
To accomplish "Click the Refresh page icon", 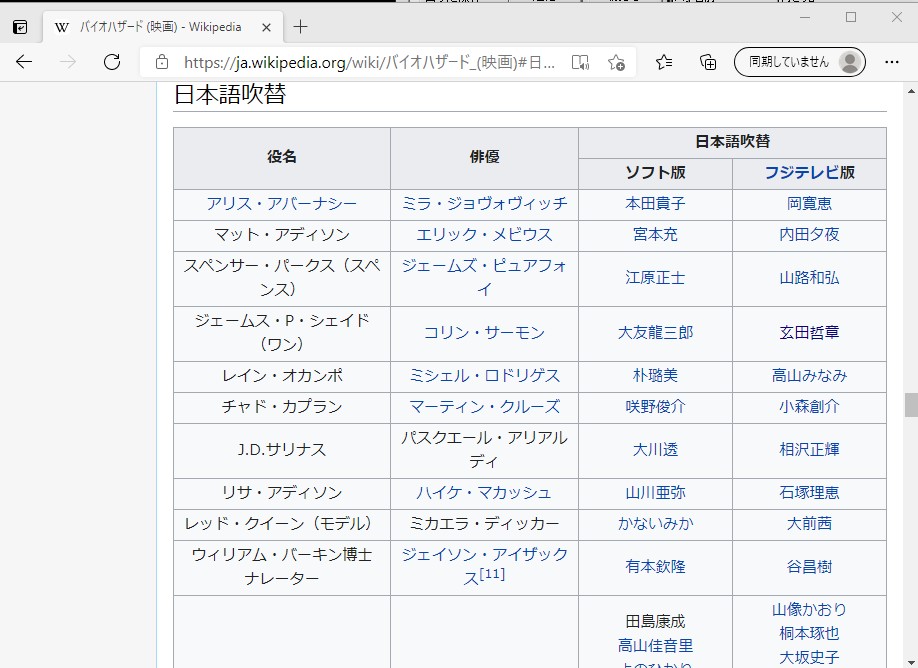I will coord(112,61).
